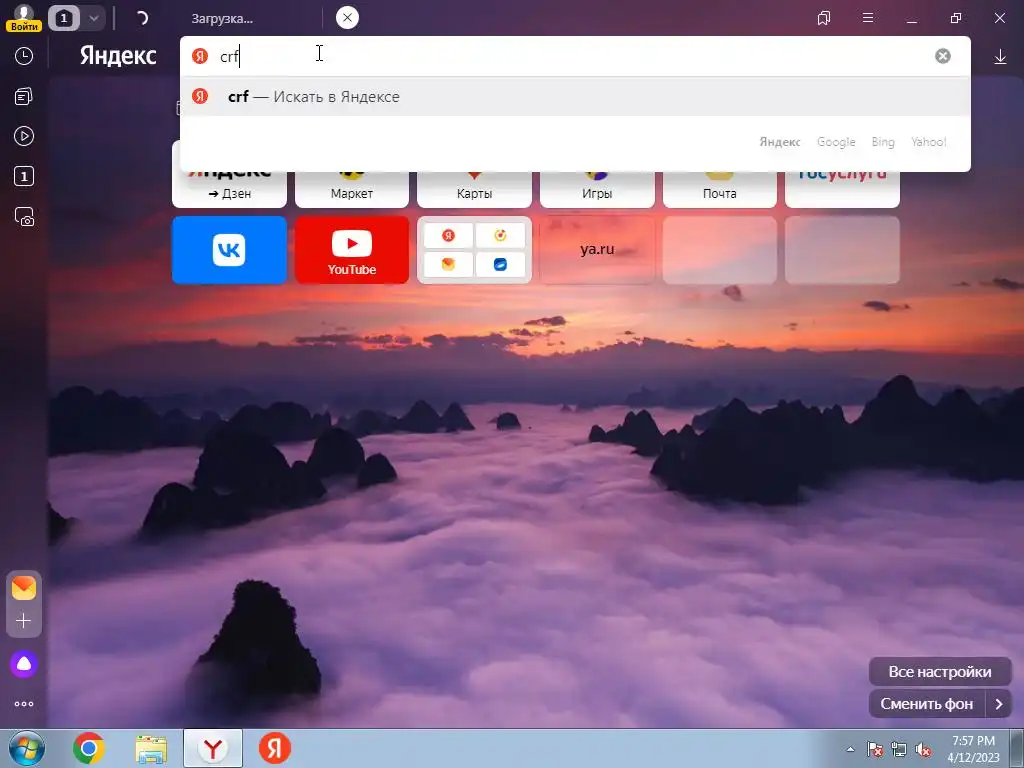
Task: Open the tabs panel in sidebar
Action: (24, 97)
